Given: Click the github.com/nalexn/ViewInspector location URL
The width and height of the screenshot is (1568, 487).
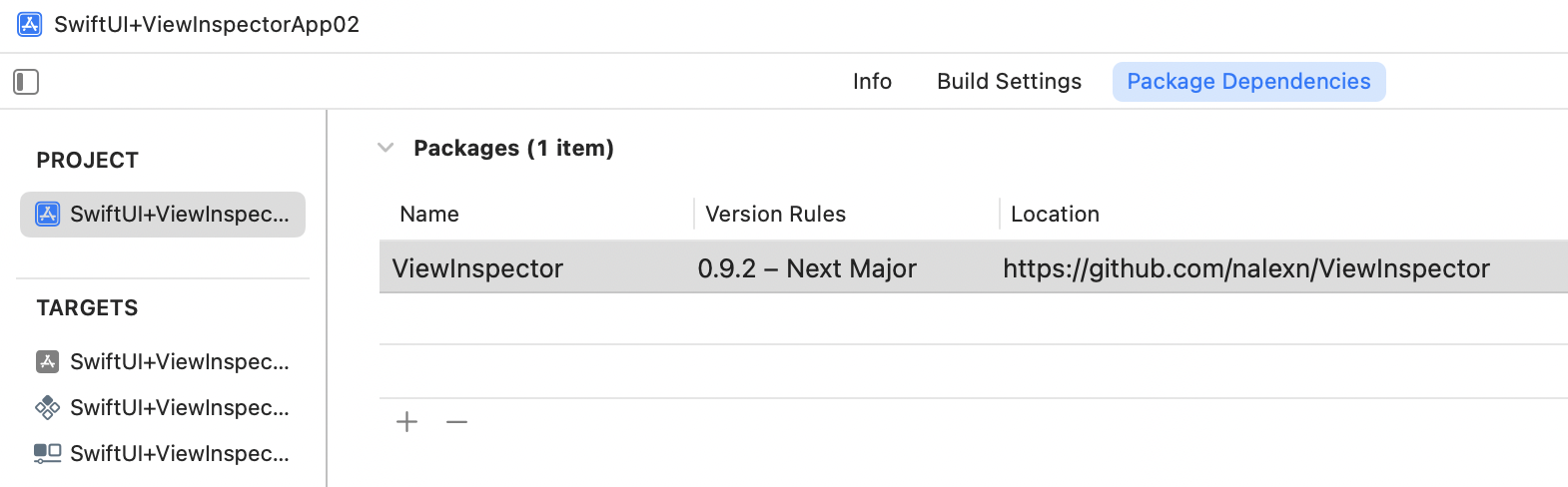Looking at the screenshot, I should [x=1246, y=268].
